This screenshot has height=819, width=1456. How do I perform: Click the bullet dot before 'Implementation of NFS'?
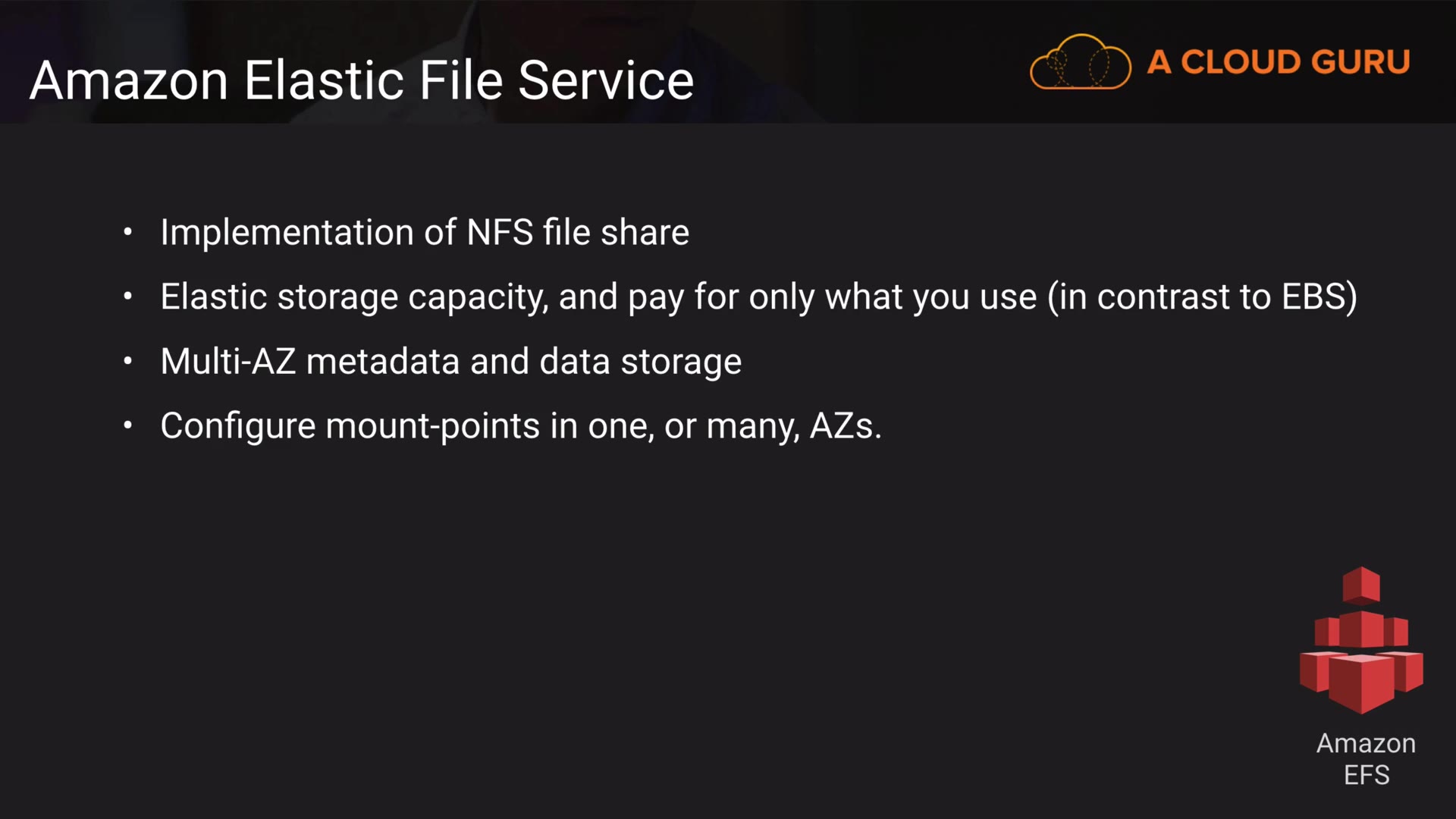(127, 232)
